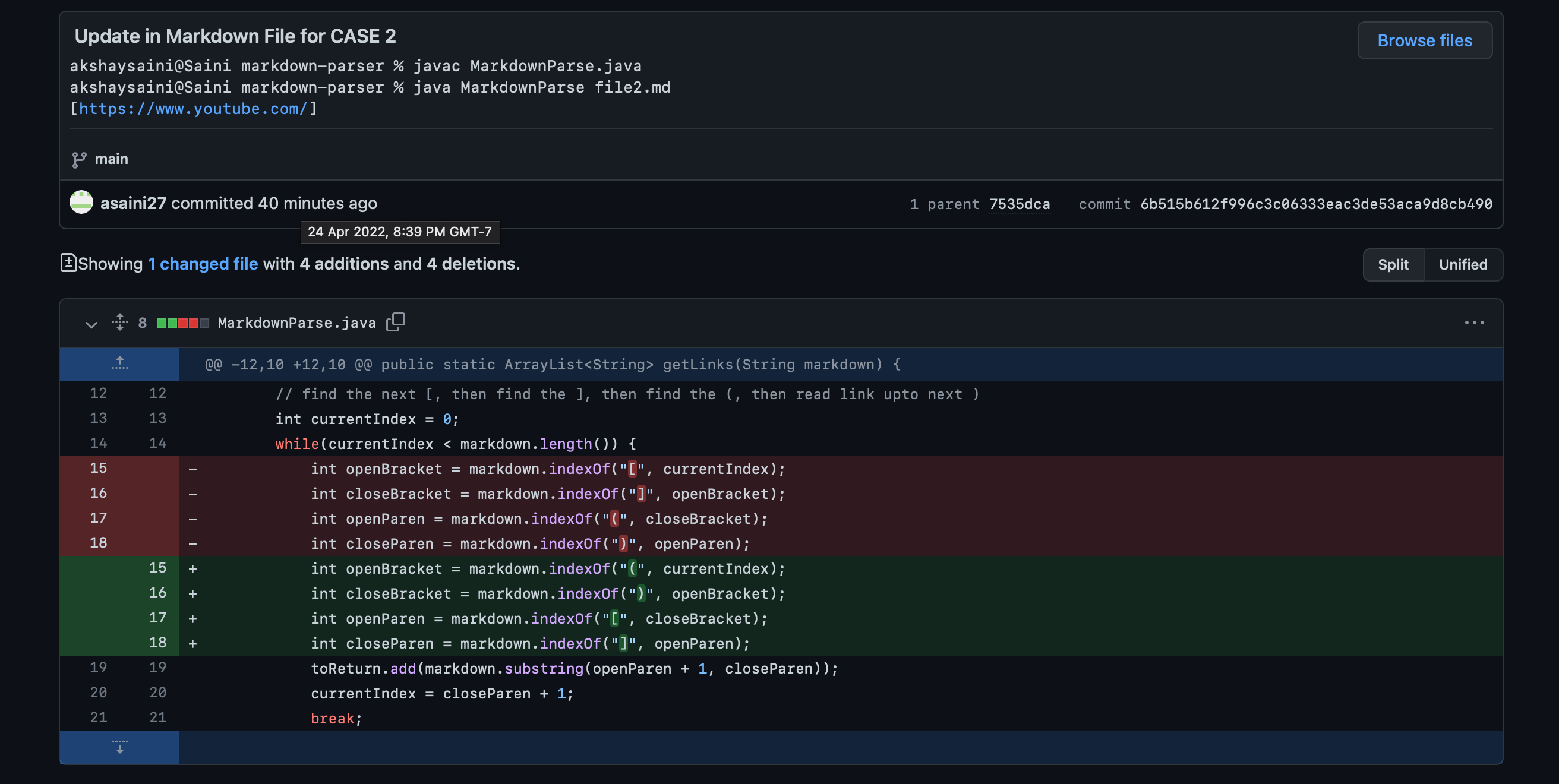Open the three-dot file options menu
1559x784 pixels.
coord(1473,323)
